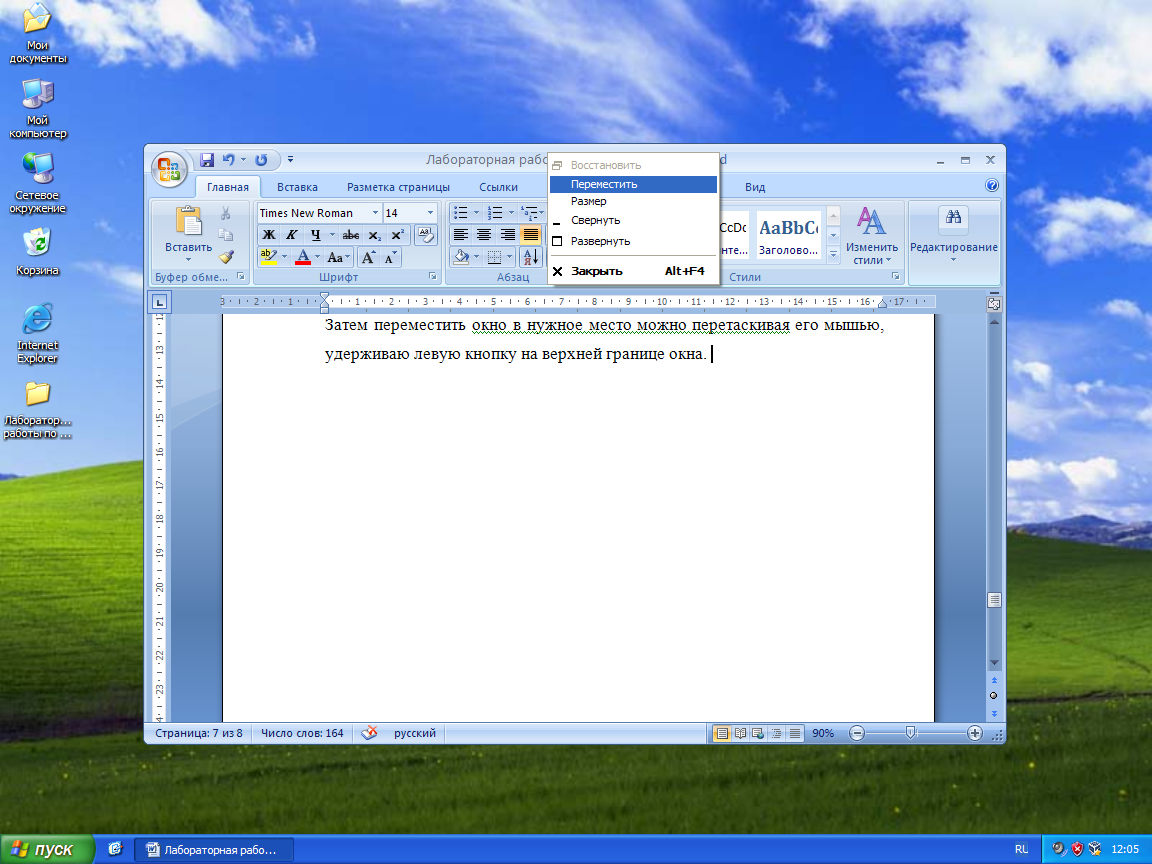Toggle bold (Ж) formatting
Screen dimensions: 1152x864
point(269,235)
